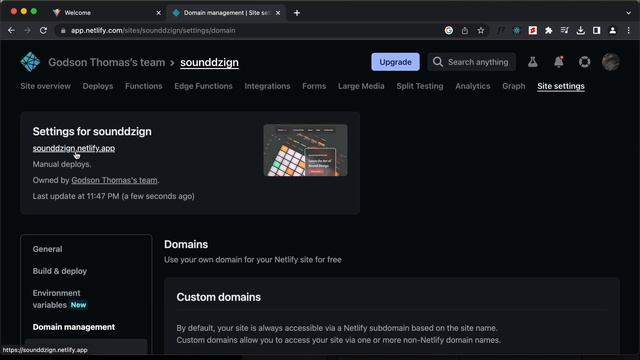
Task: Select the Site settings tab
Action: [x=561, y=86]
